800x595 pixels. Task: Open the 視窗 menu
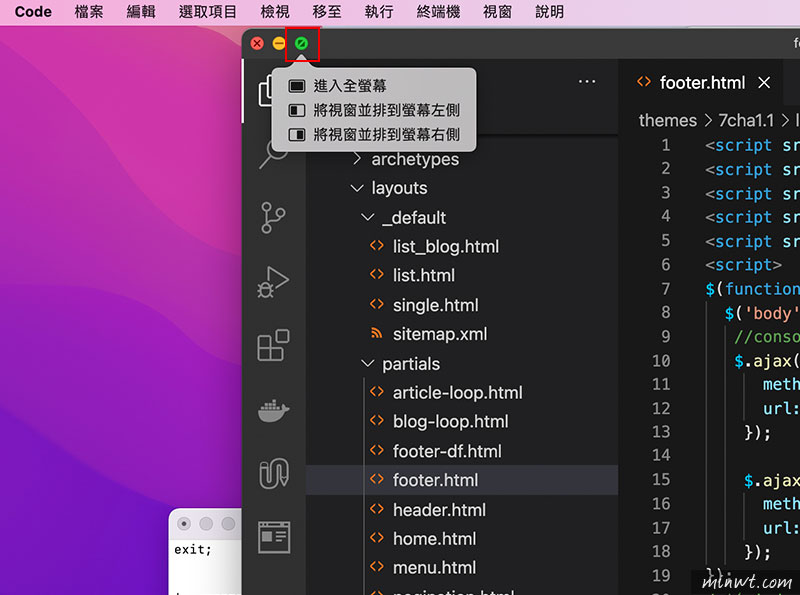(497, 12)
